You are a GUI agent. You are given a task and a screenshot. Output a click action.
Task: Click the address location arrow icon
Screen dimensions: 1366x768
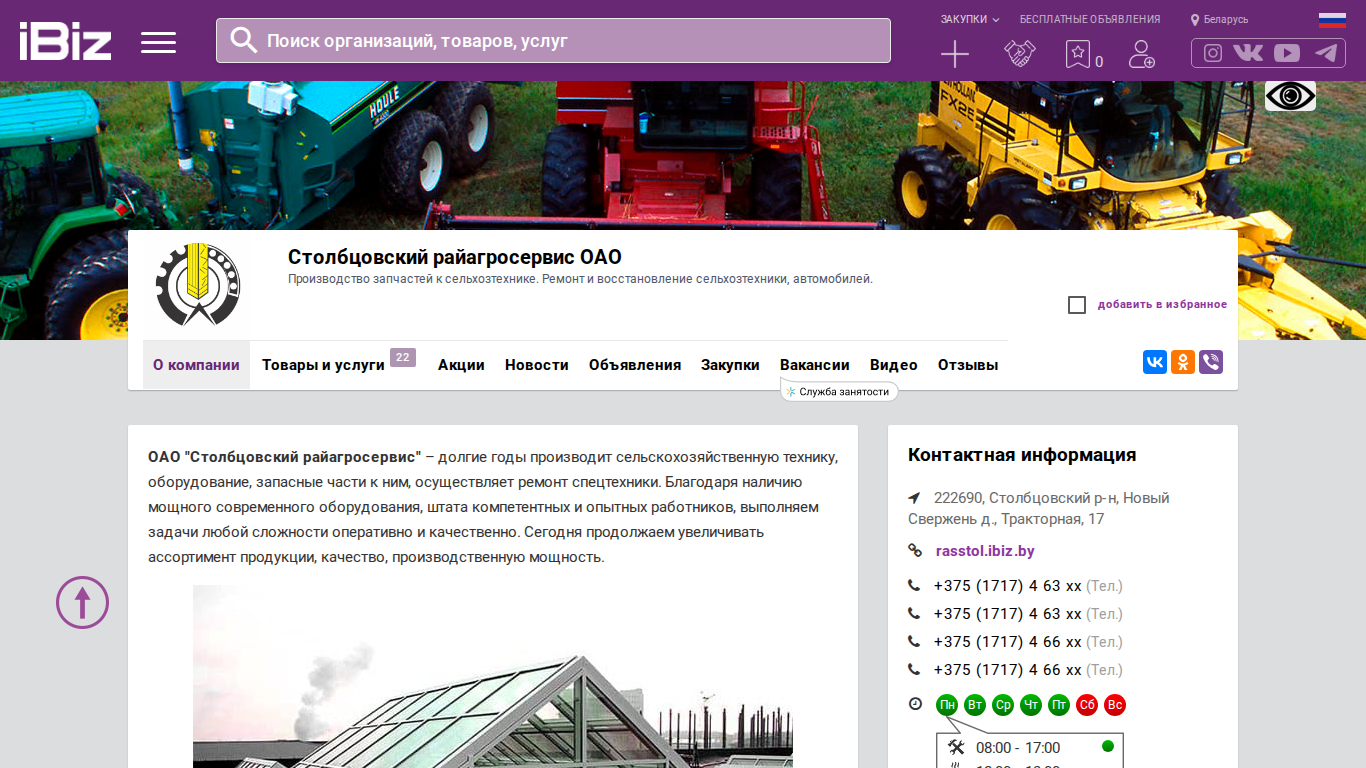pyautogui.click(x=914, y=498)
